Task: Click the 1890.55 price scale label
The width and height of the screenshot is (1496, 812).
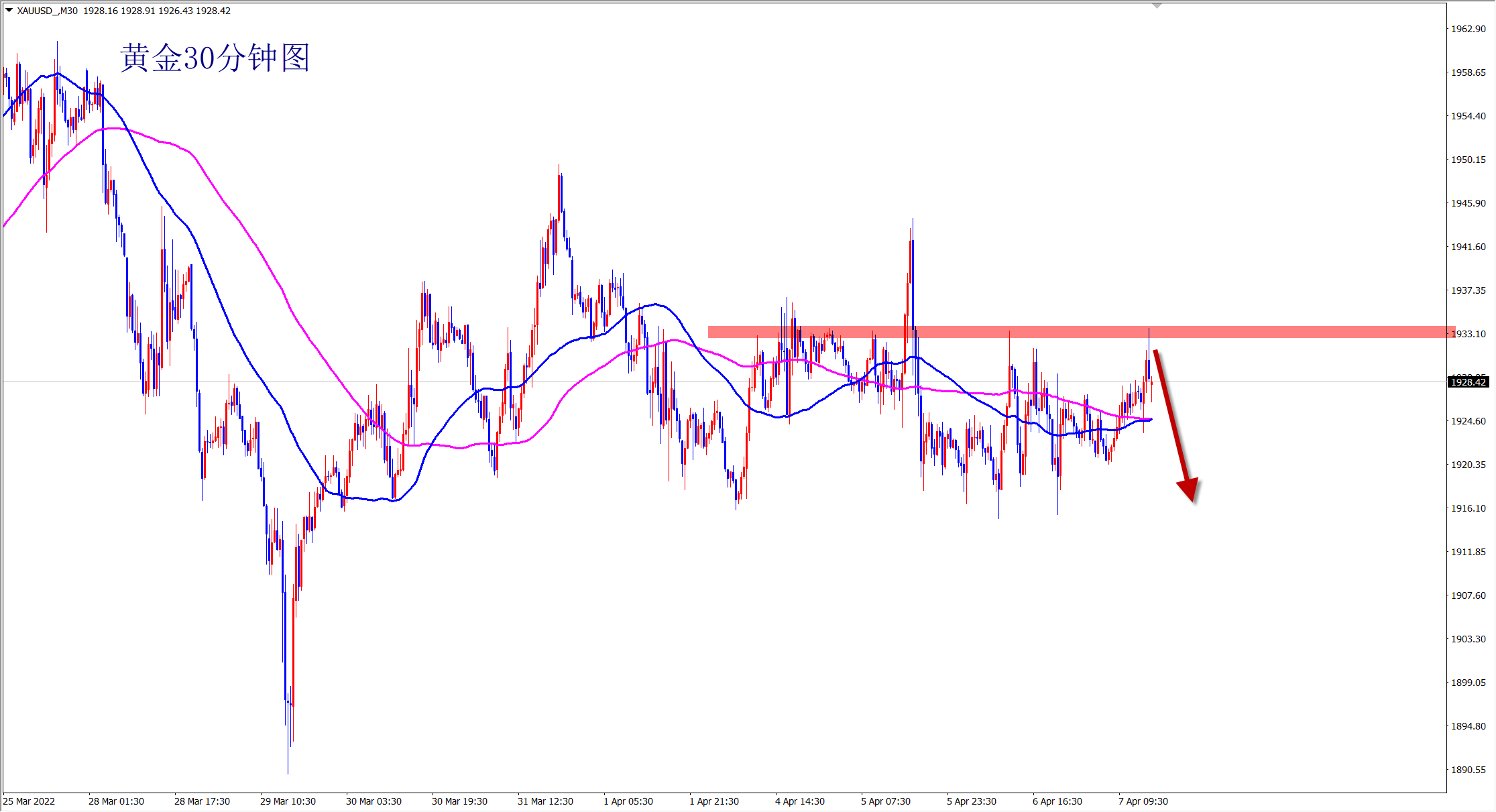Action: point(1468,770)
